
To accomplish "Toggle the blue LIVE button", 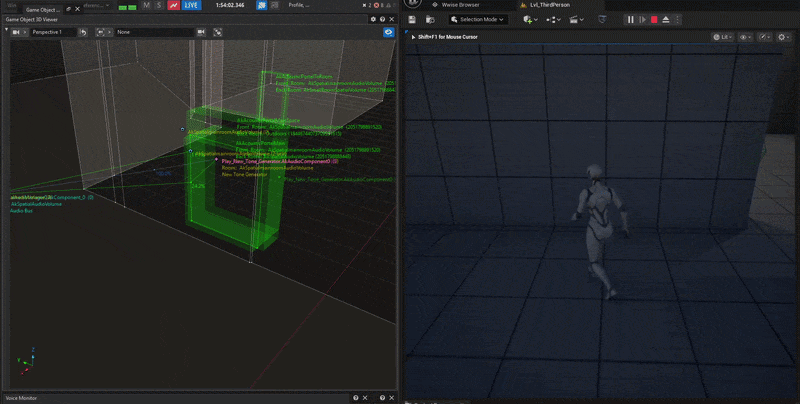I will pos(191,5).
